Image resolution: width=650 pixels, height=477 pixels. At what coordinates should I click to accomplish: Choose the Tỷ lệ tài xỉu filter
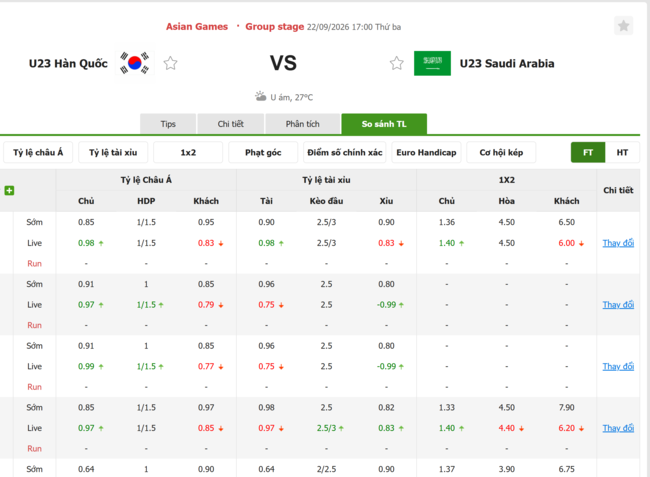click(113, 153)
